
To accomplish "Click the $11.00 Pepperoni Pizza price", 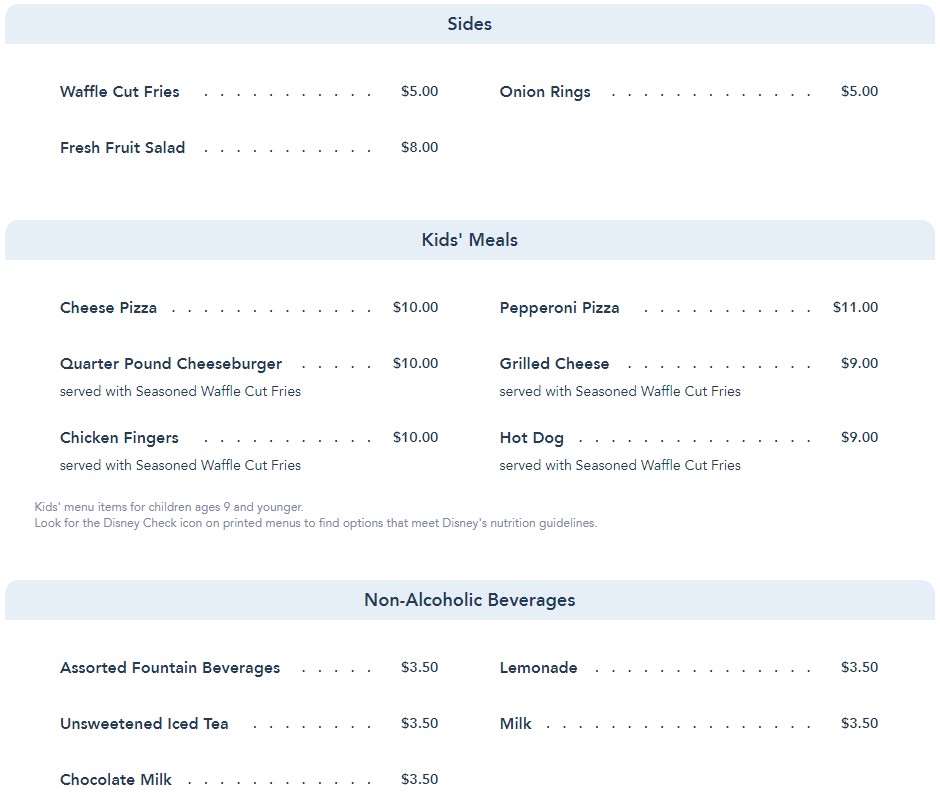I will coord(855,308).
